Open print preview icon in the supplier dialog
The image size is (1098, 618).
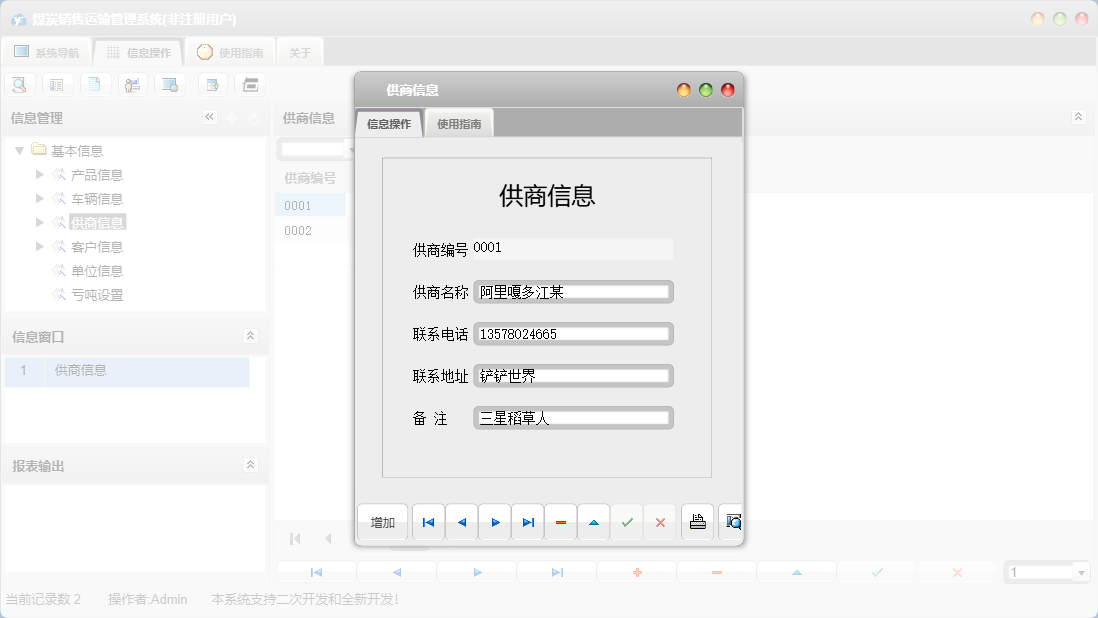(x=731, y=521)
